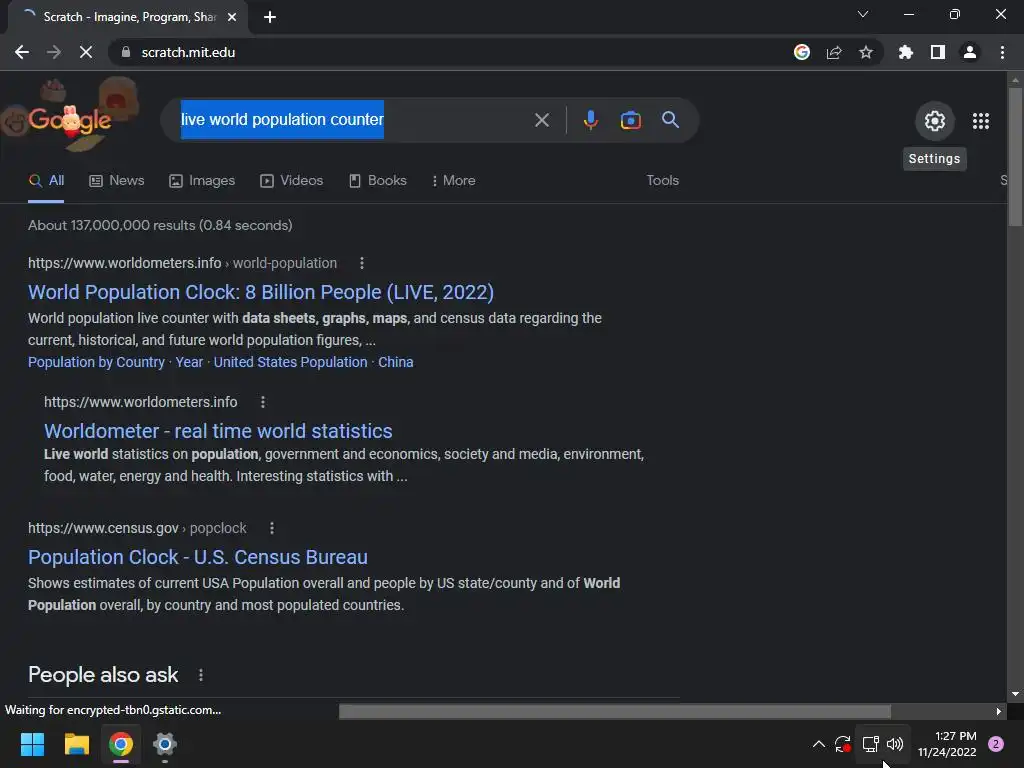
Task: Open the China sitelink
Action: point(396,362)
